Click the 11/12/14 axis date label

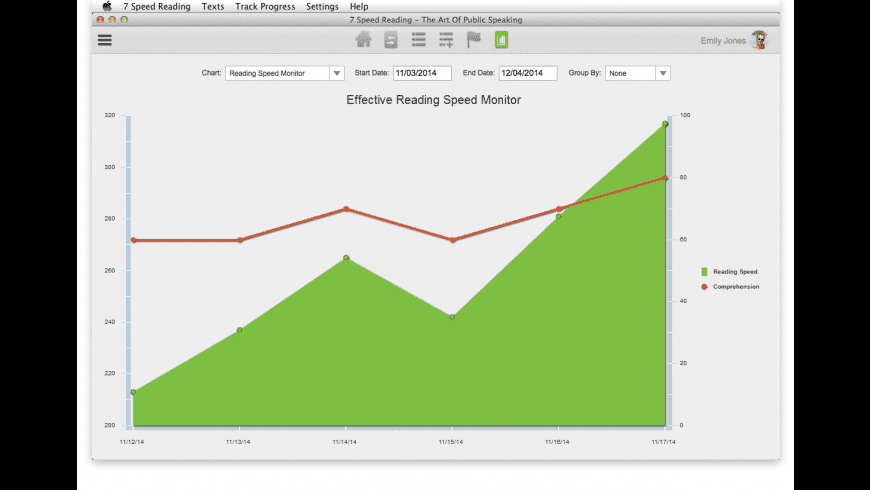pyautogui.click(x=132, y=442)
